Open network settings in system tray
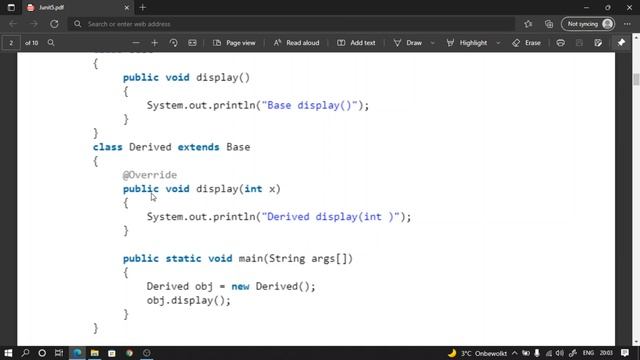Image resolution: width=640 pixels, height=360 pixels. pos(549,353)
